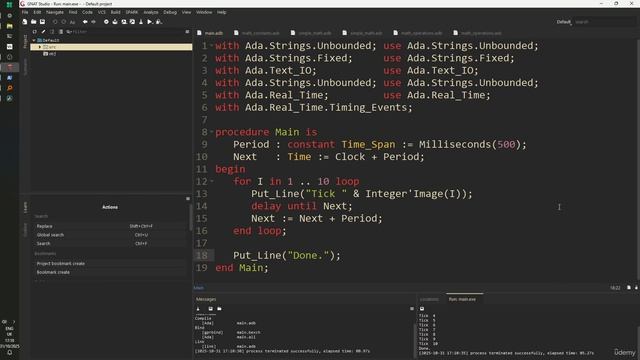Viewport: 640px width, 360px height.
Task: Open the Navigate menu
Action: (55, 12)
